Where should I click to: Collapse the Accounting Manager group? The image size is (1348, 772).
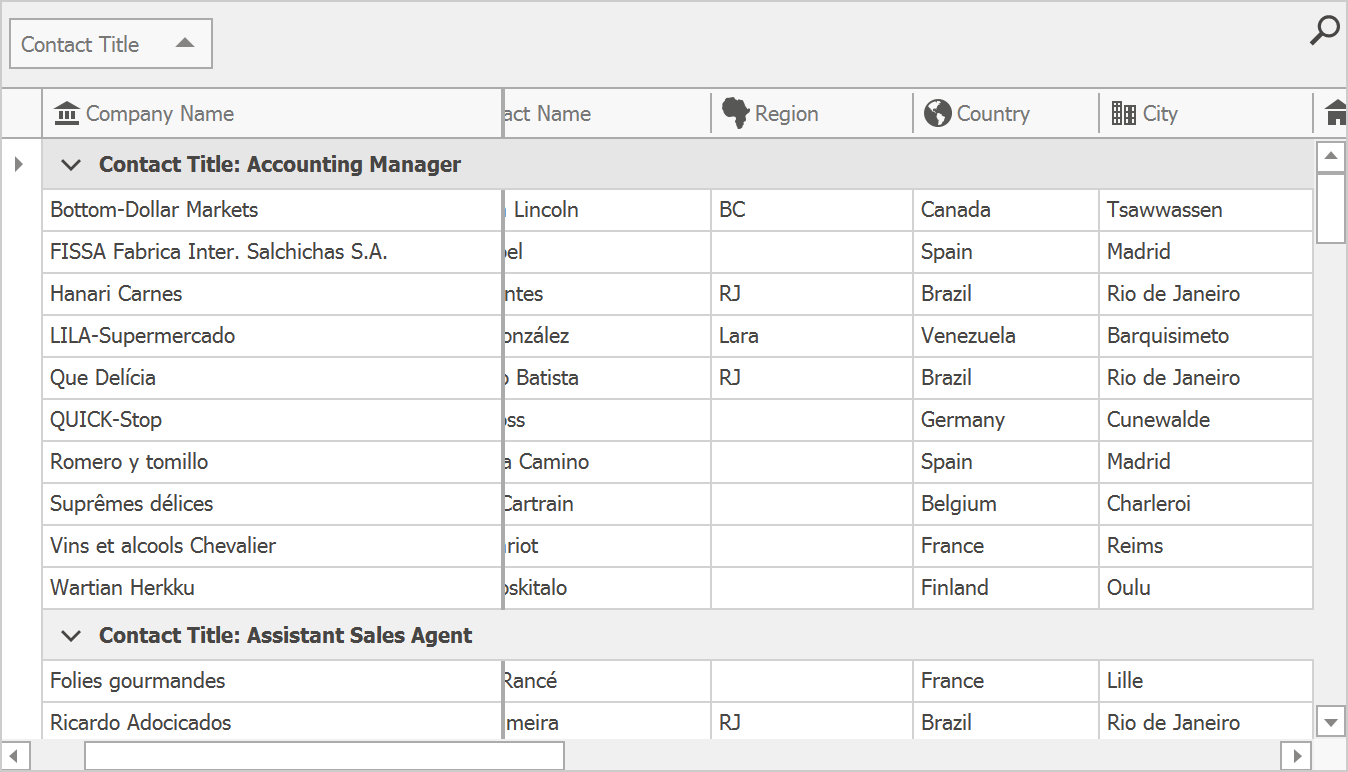tap(70, 165)
